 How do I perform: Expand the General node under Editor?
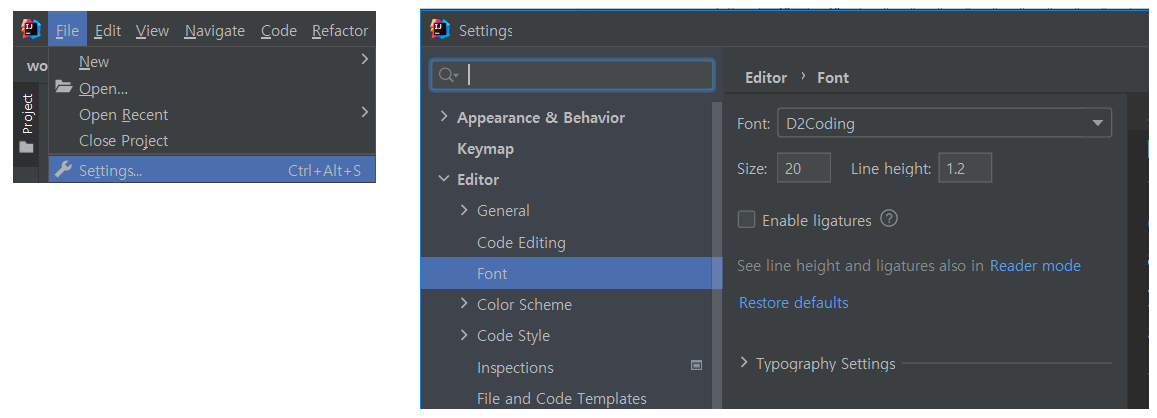tap(464, 210)
